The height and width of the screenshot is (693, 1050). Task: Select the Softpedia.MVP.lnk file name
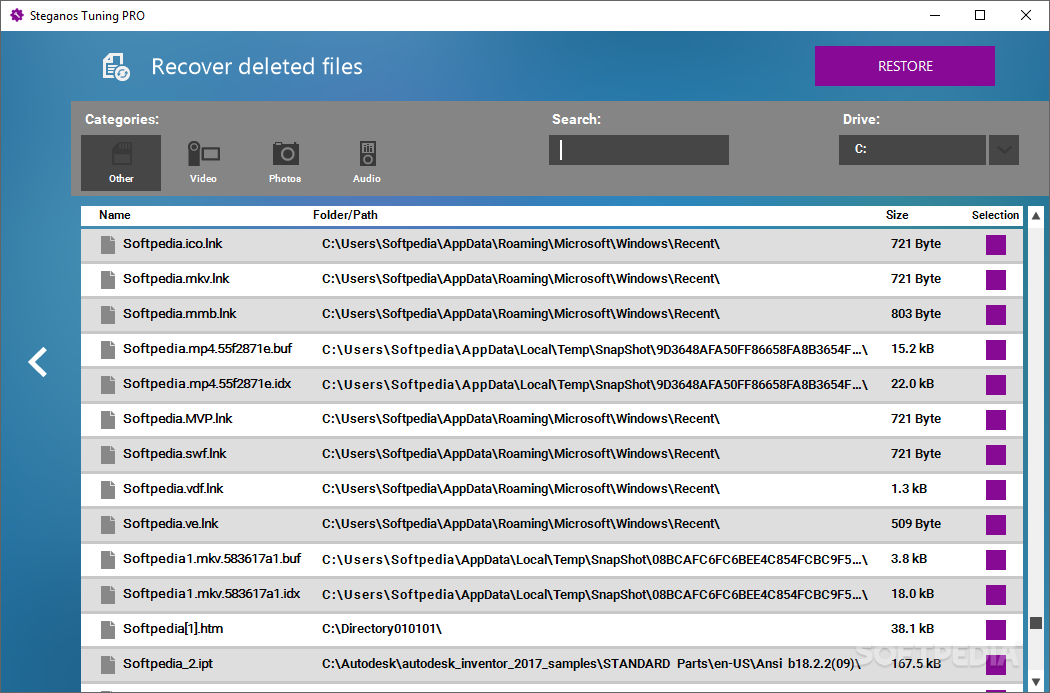click(x=177, y=418)
